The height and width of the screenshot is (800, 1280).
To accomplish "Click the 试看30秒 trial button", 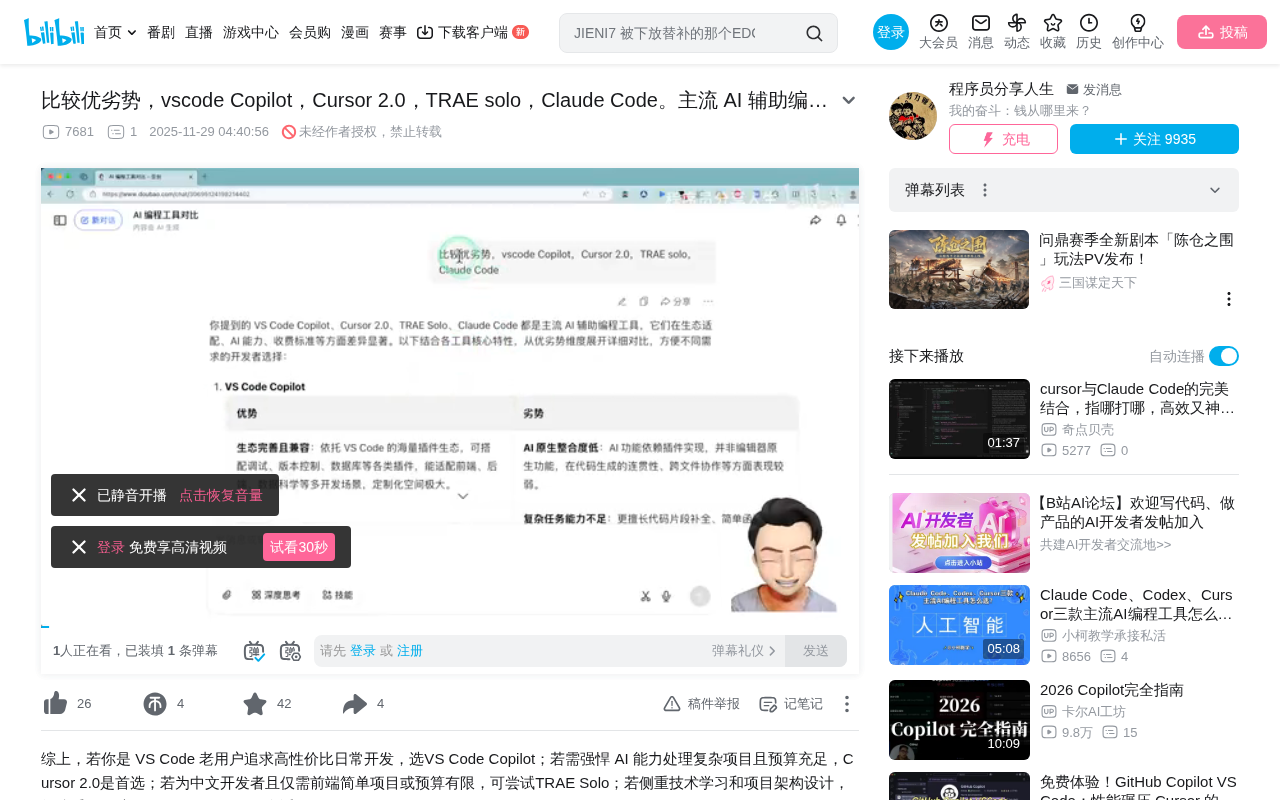I will pos(299,547).
